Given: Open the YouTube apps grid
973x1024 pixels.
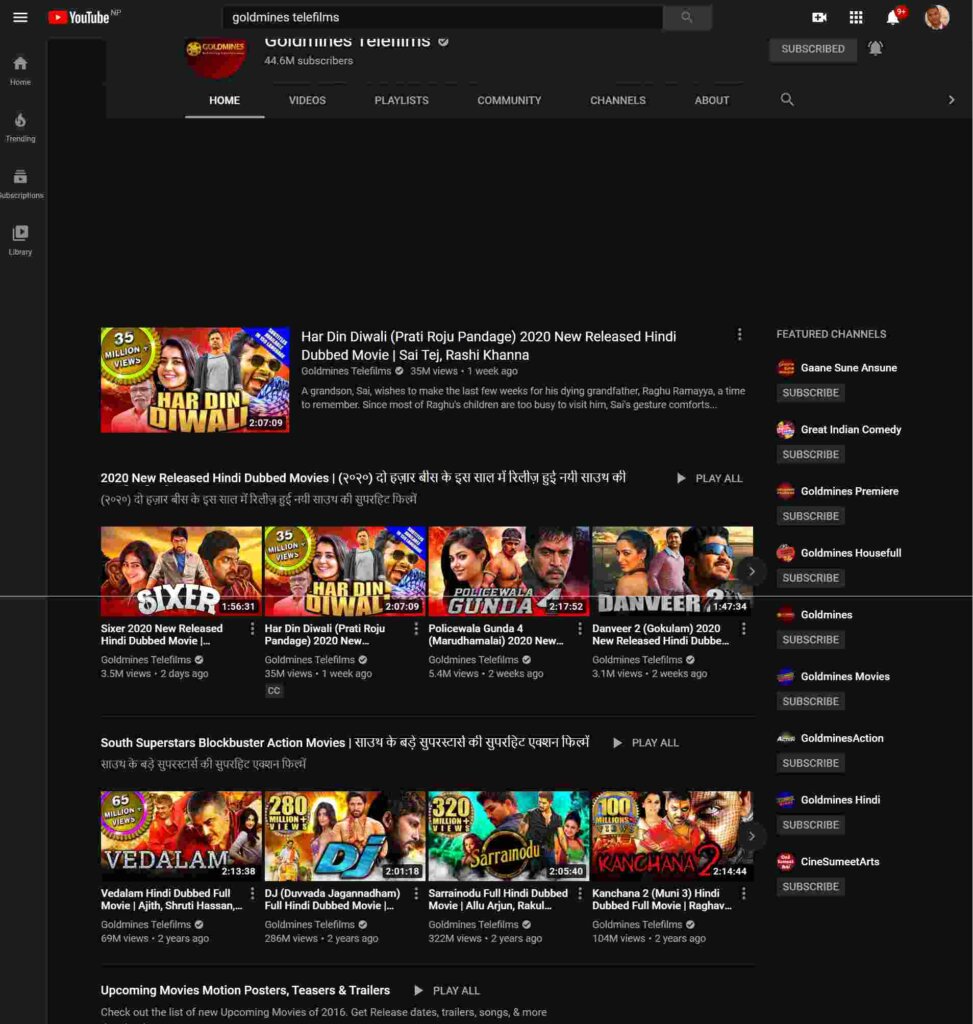Looking at the screenshot, I should click(855, 18).
